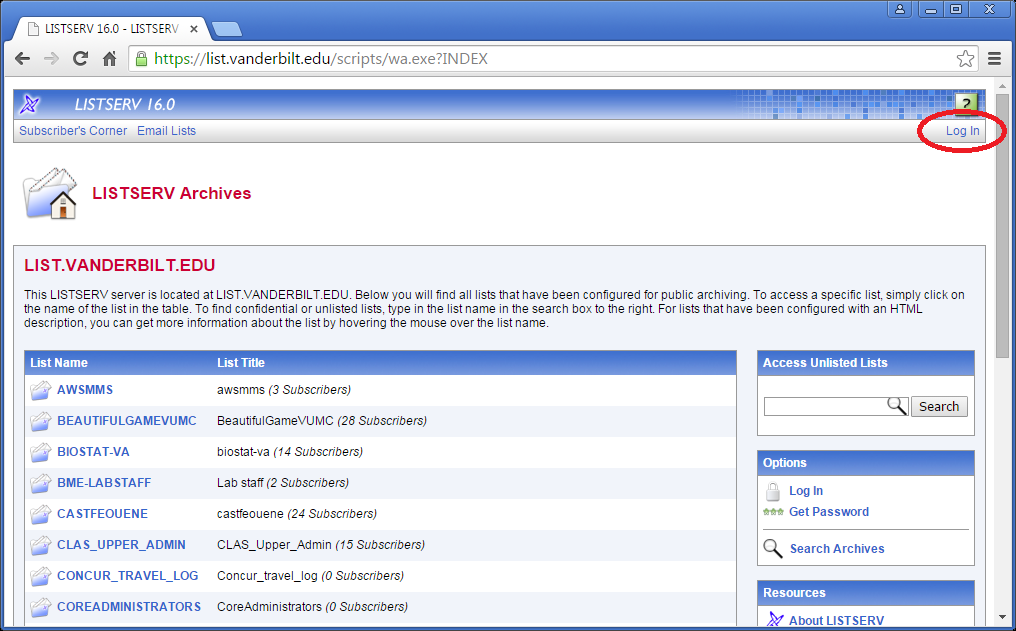Click the Get Password link
Image resolution: width=1016 pixels, height=631 pixels.
pyautogui.click(x=828, y=512)
